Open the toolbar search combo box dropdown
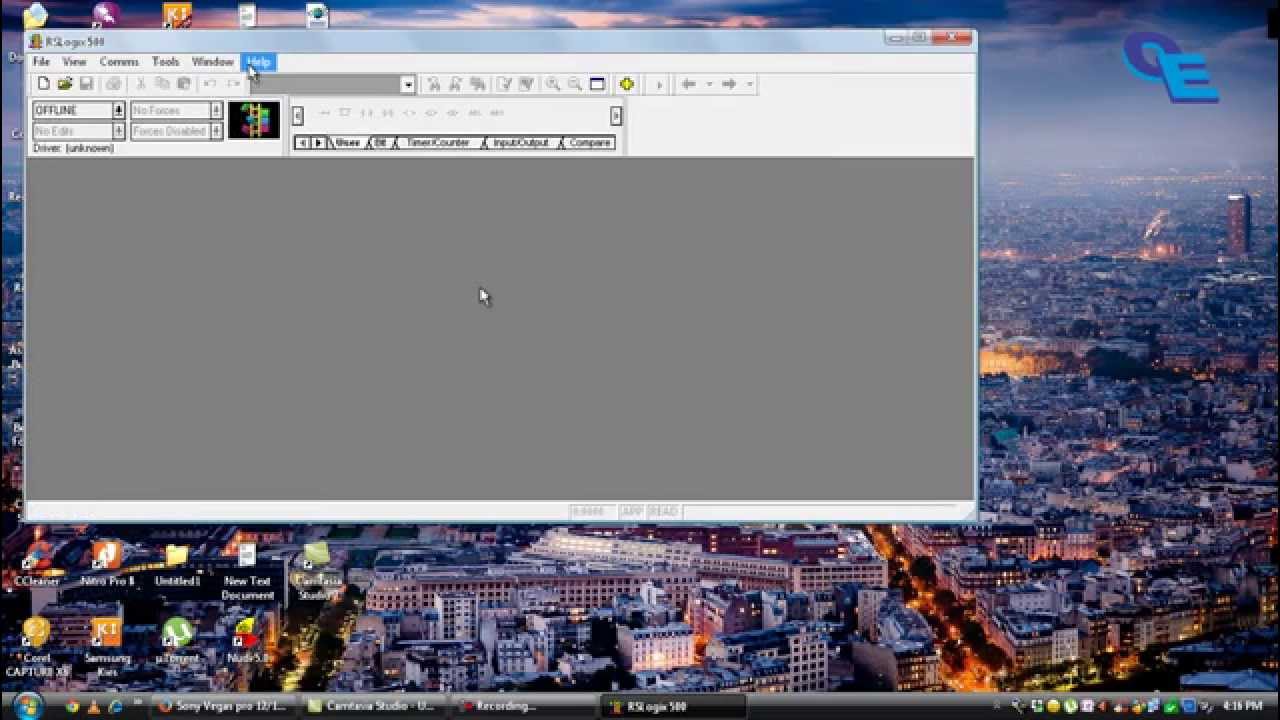The width and height of the screenshot is (1280, 720). coord(408,85)
